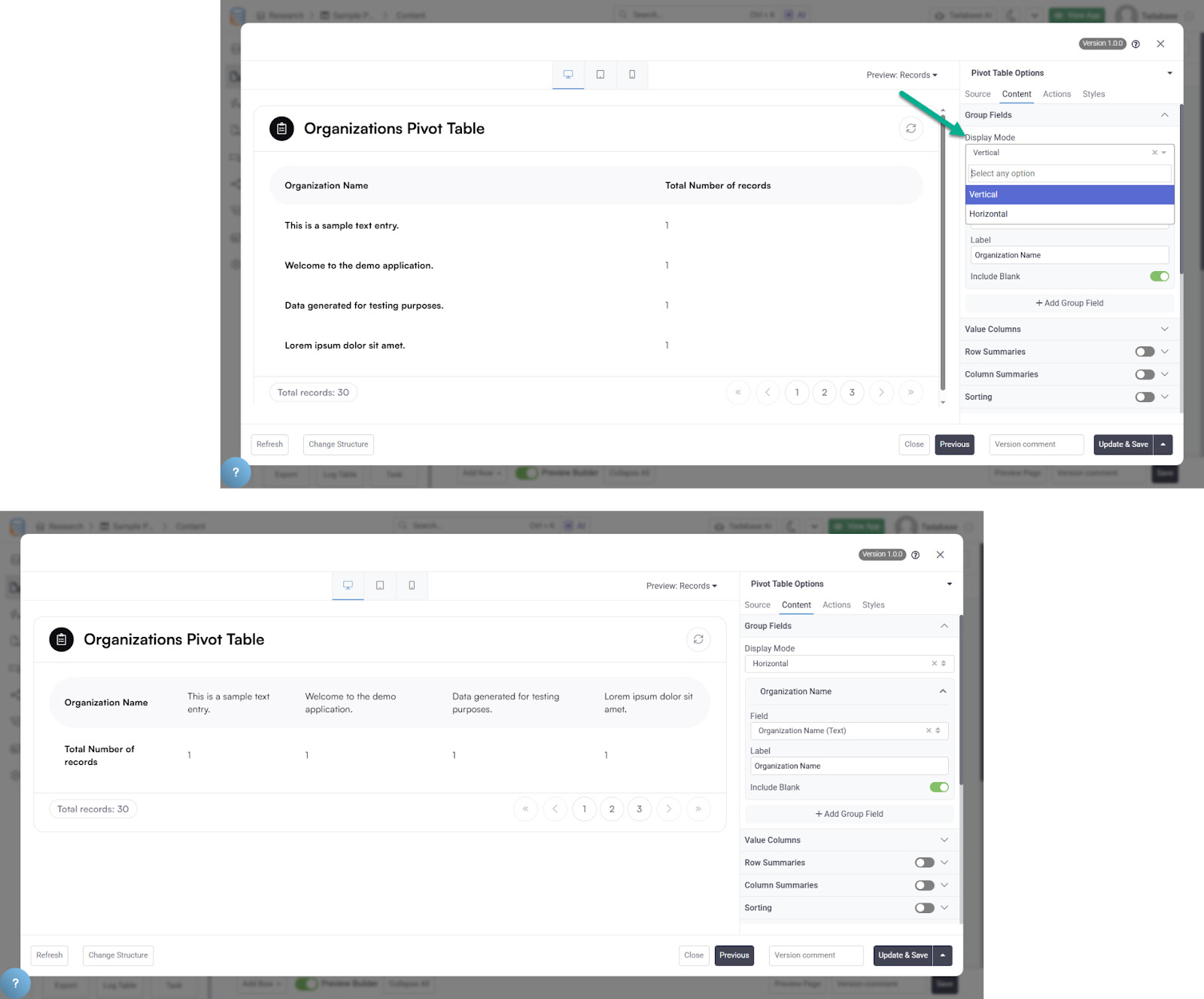Click next page arrow in horizontal-mode table

point(669,809)
